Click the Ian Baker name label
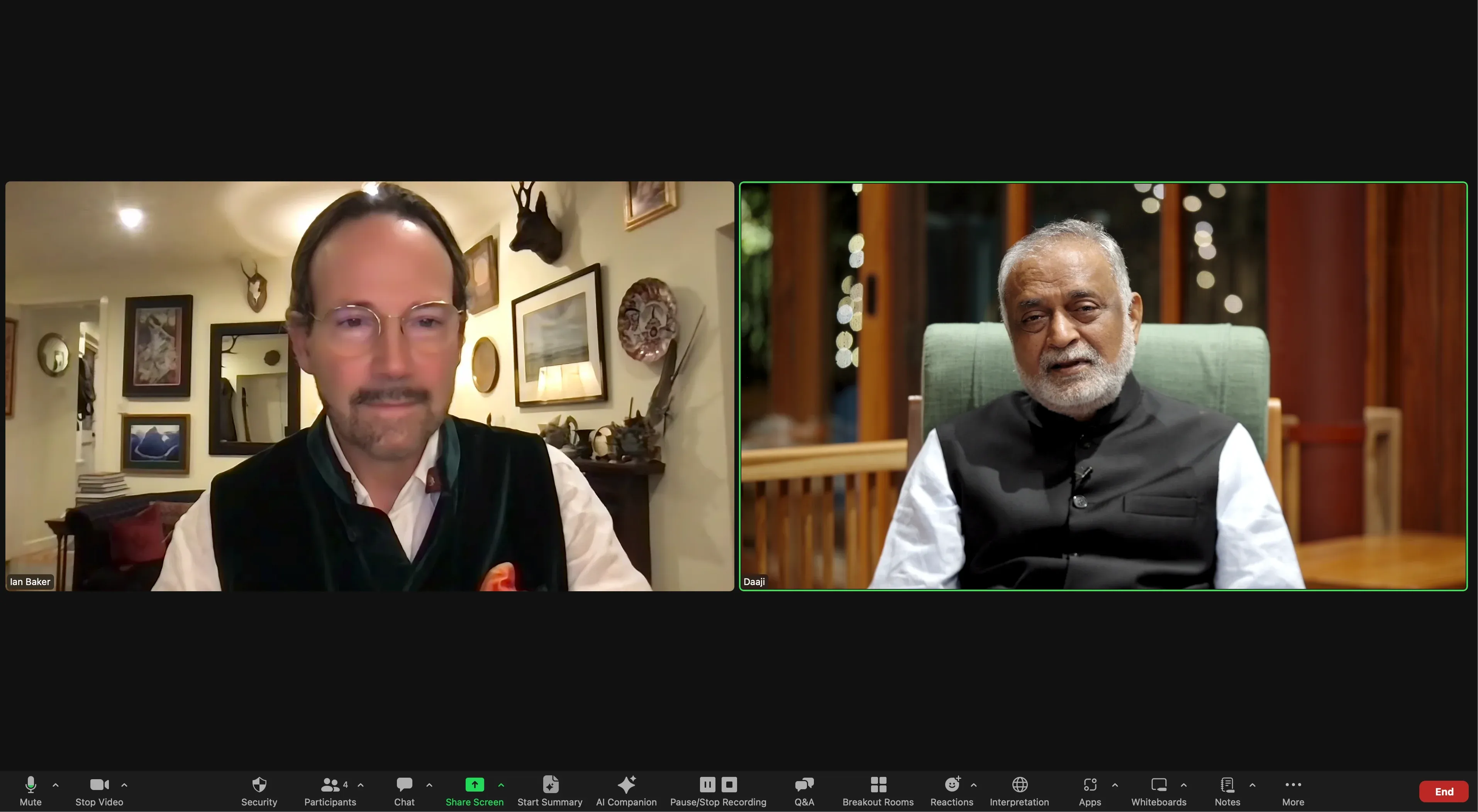The width and height of the screenshot is (1478, 812). coord(30,582)
